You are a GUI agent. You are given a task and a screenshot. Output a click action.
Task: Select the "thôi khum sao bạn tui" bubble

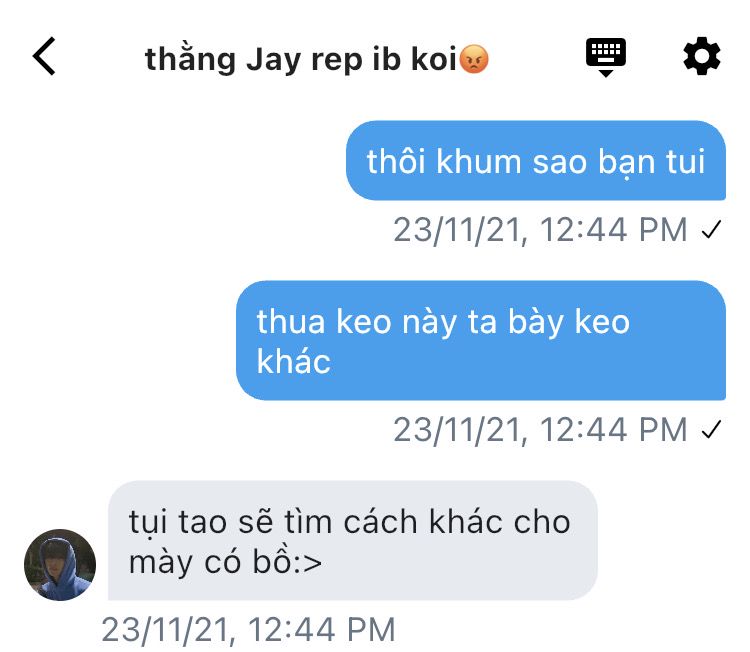click(536, 160)
